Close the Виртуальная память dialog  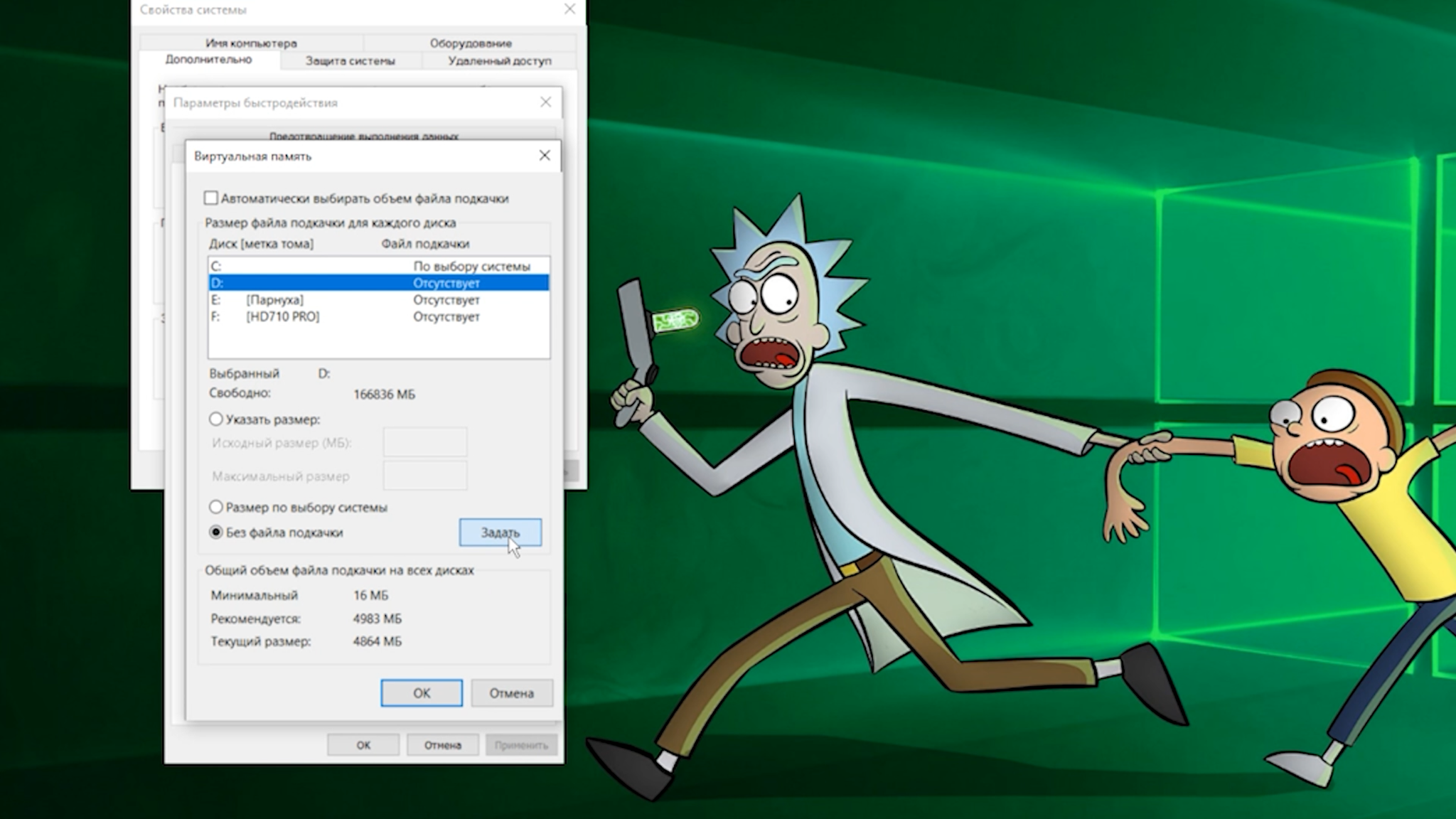tap(545, 156)
